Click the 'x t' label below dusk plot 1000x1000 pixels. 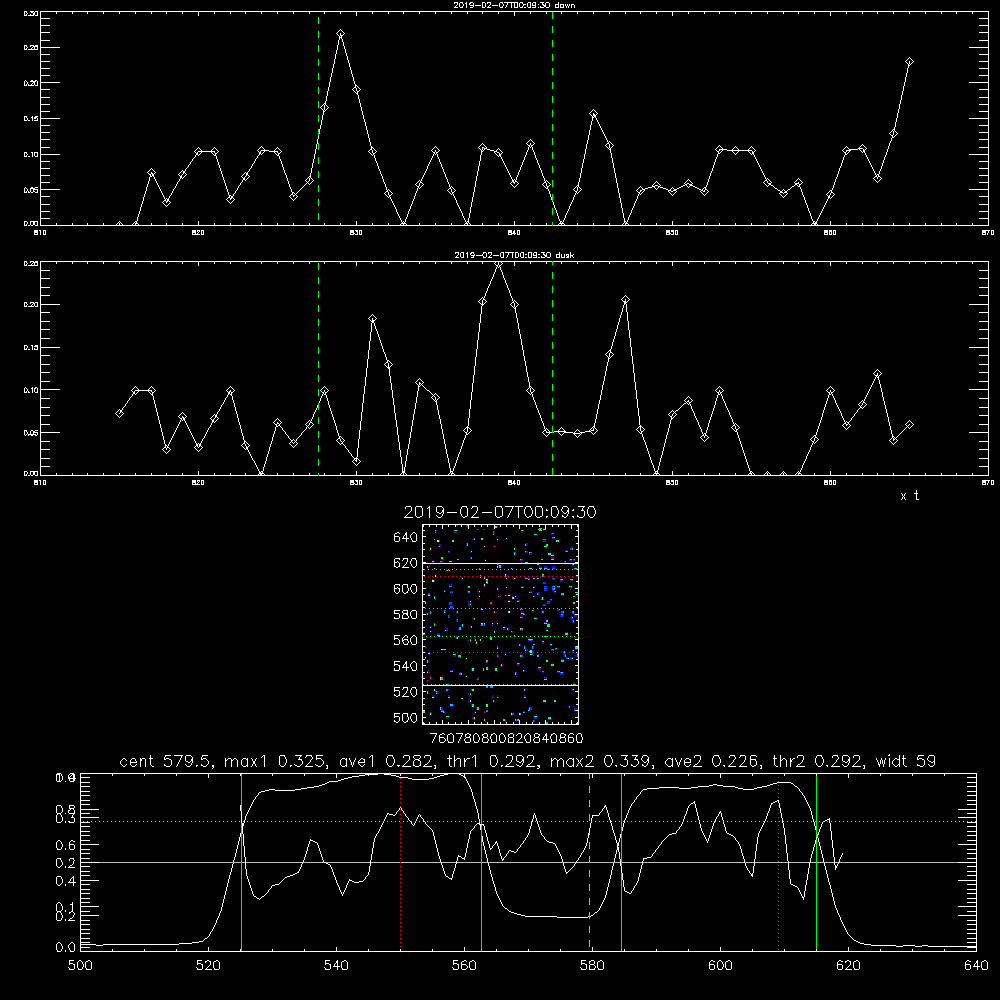909,496
